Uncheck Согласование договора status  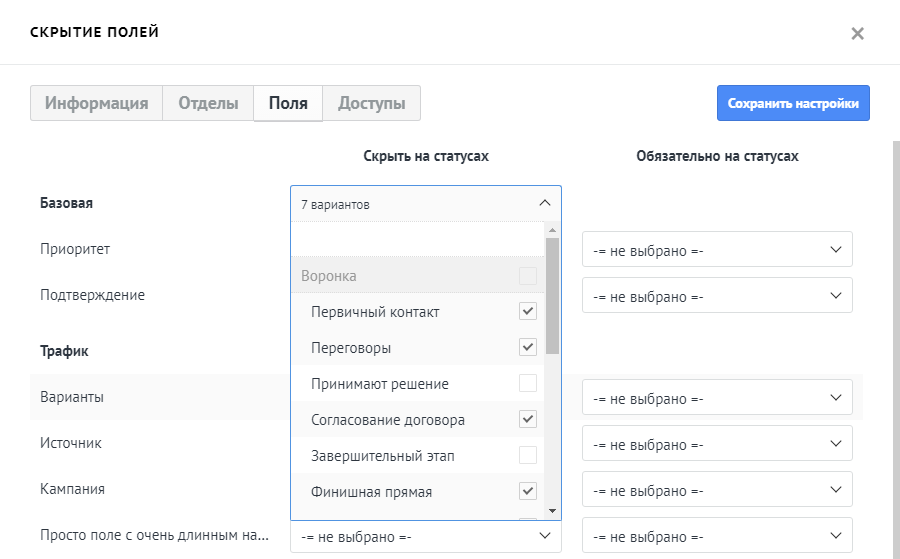click(527, 419)
